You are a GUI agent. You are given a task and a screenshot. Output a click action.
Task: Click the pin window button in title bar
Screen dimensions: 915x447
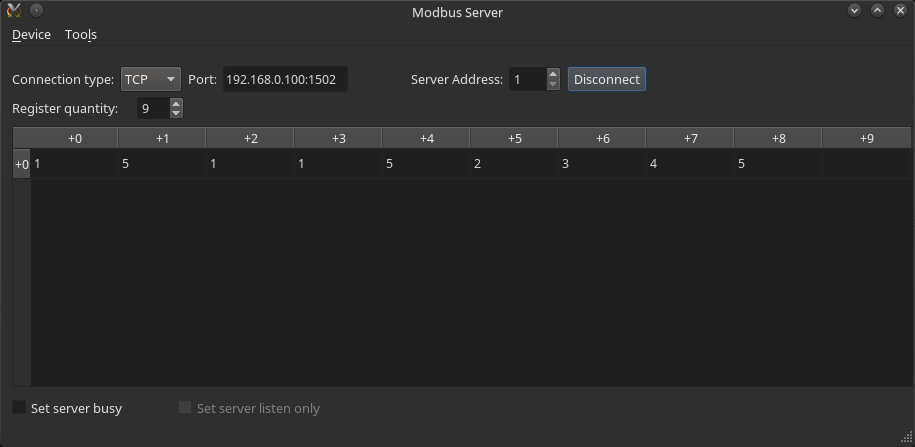click(x=36, y=11)
